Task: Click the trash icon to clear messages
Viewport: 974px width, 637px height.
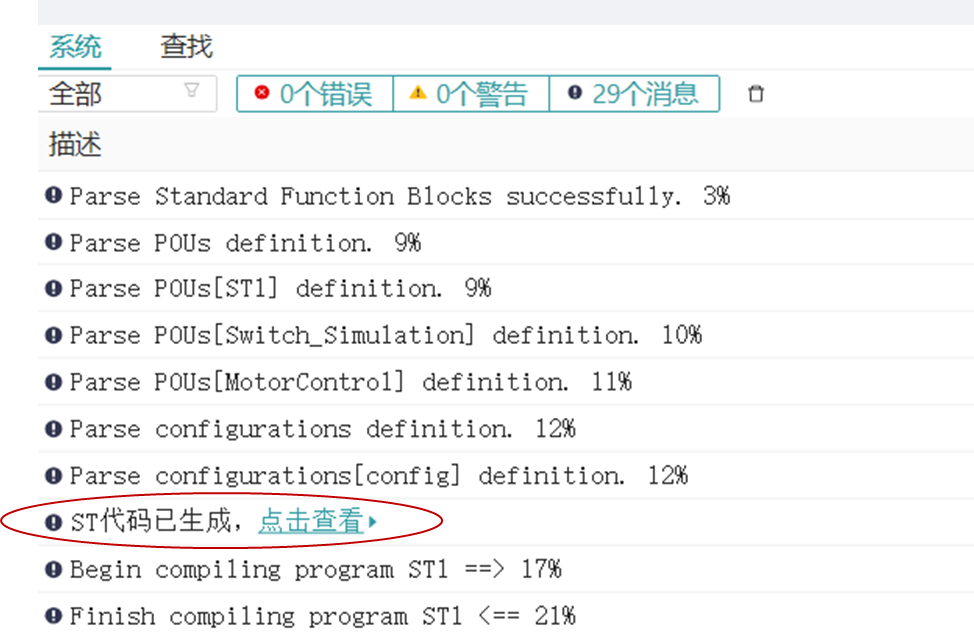Action: click(x=756, y=94)
